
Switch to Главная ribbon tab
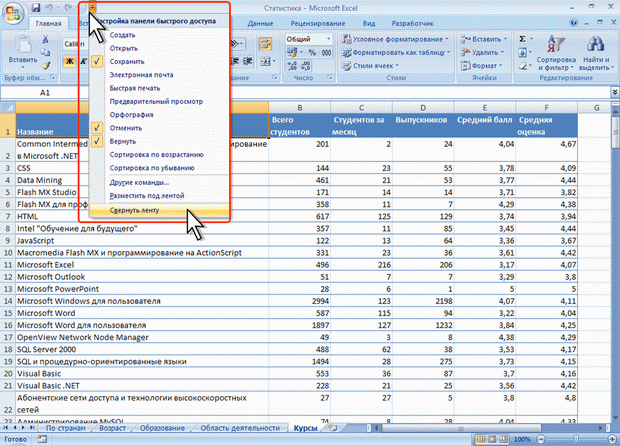pyautogui.click(x=48, y=23)
